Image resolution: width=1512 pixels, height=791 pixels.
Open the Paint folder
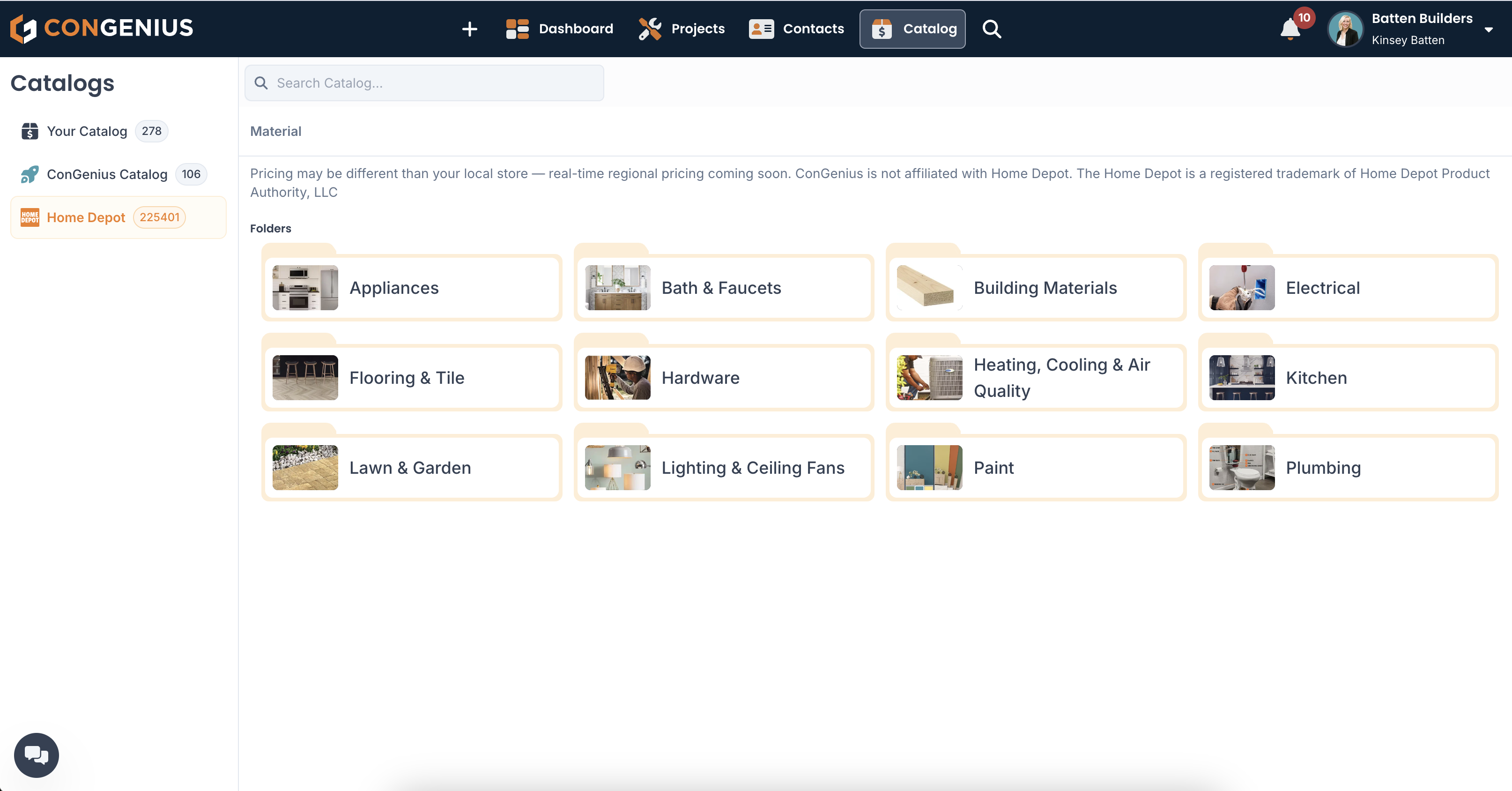[x=1035, y=468]
